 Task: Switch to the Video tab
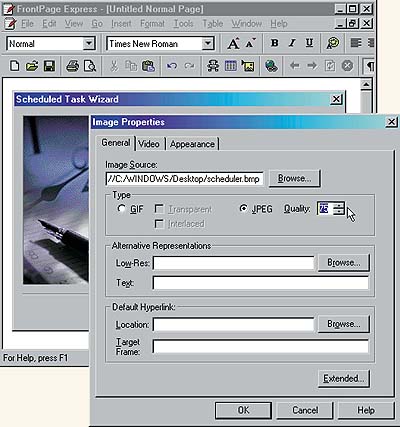pos(149,144)
